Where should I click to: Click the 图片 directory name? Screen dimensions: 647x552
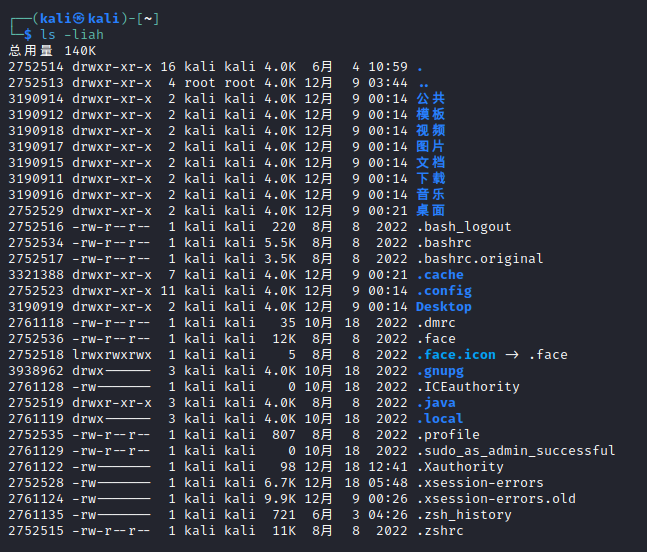[x=430, y=146]
